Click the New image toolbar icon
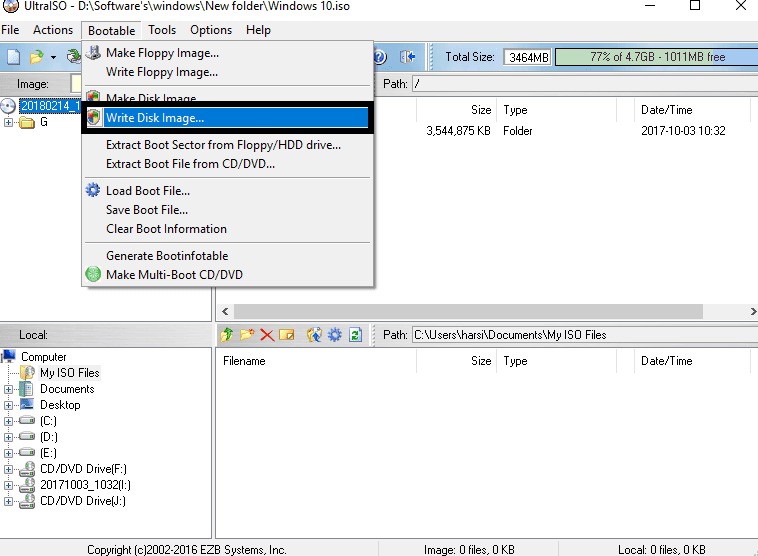Image resolution: width=758 pixels, height=556 pixels. 13,57
